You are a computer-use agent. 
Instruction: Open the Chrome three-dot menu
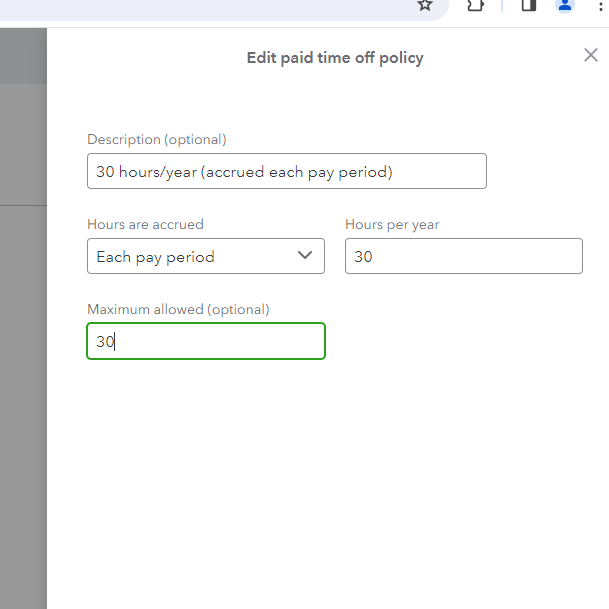coord(599,5)
